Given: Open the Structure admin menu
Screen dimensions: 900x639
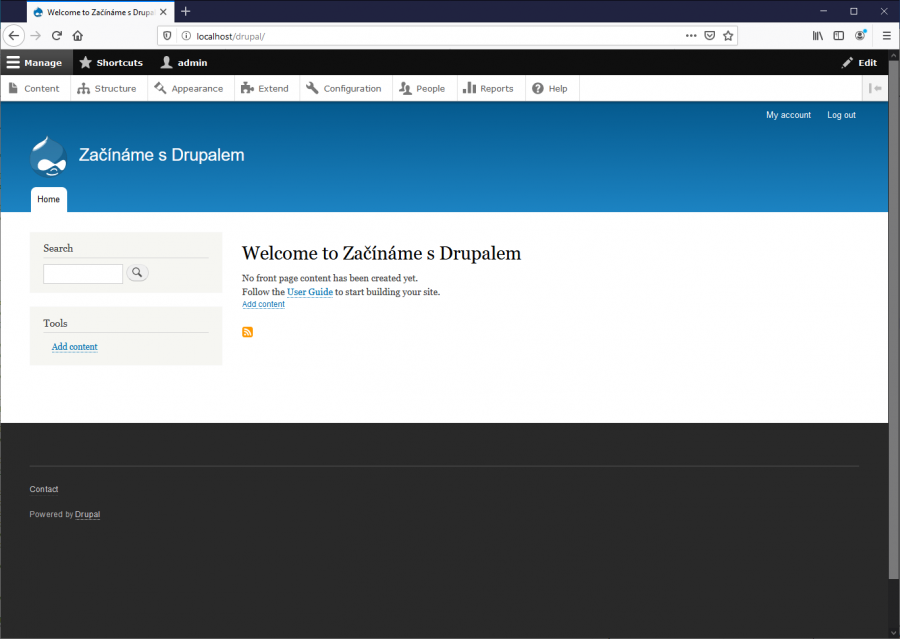Looking at the screenshot, I should pos(107,88).
